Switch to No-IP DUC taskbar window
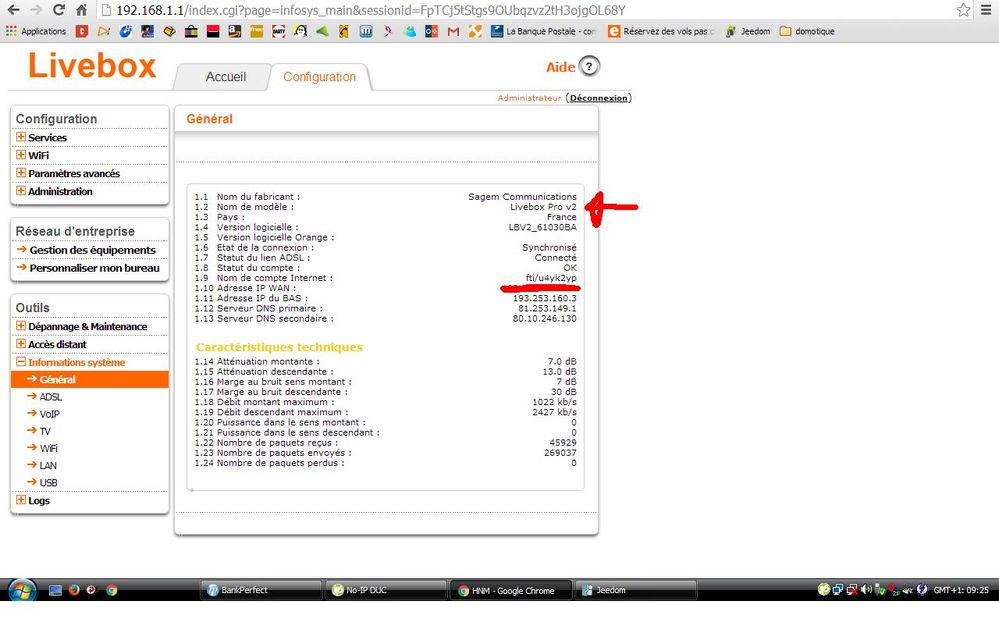 click(x=386, y=590)
